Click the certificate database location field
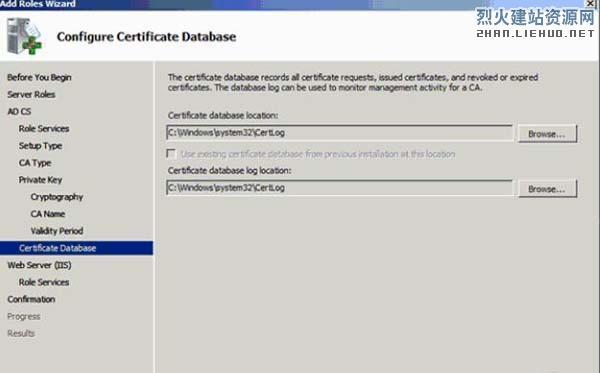The width and height of the screenshot is (600, 373). pos(339,133)
